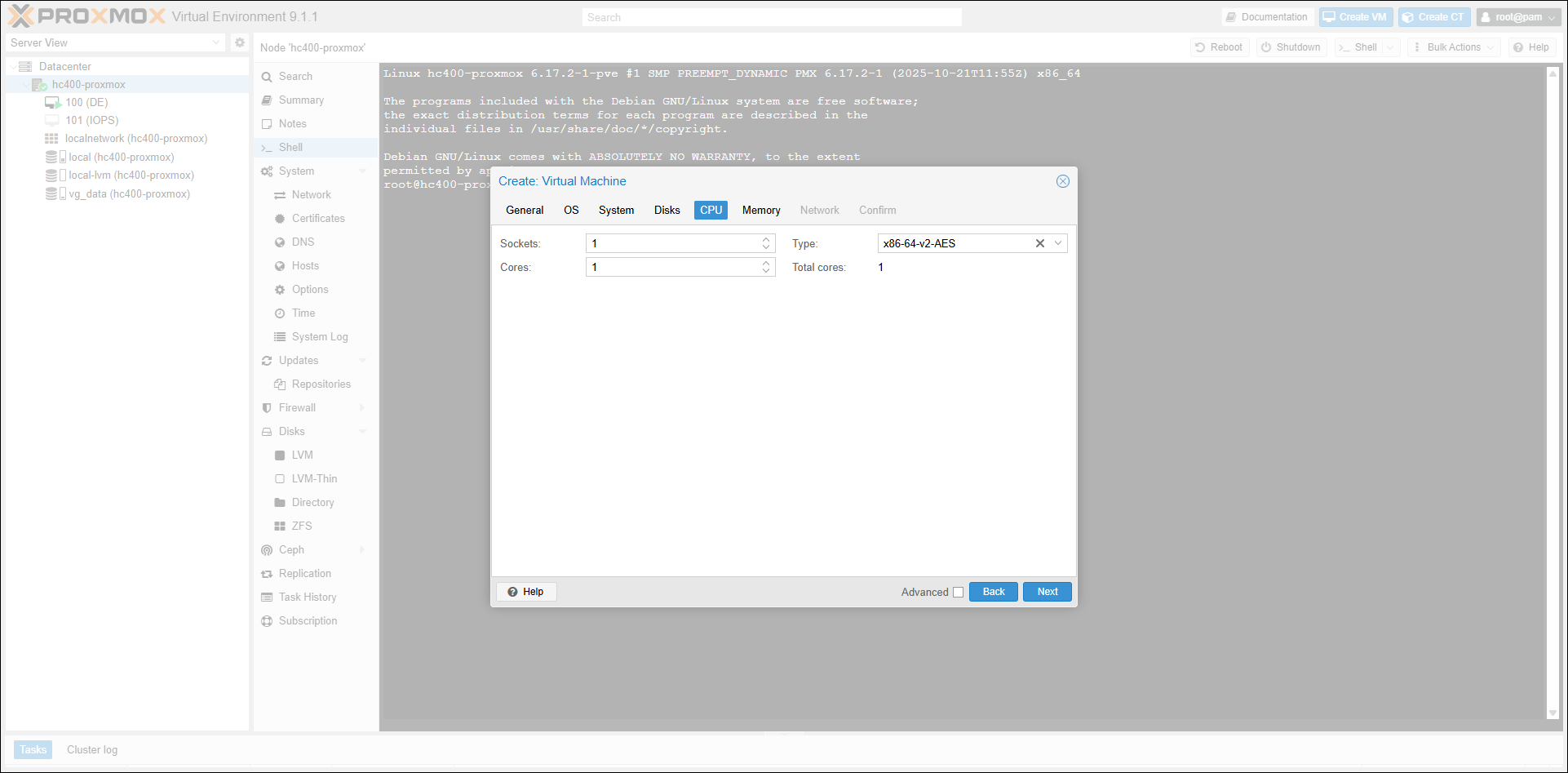The image size is (1568, 773).
Task: Click the Next button
Action: coord(1048,592)
